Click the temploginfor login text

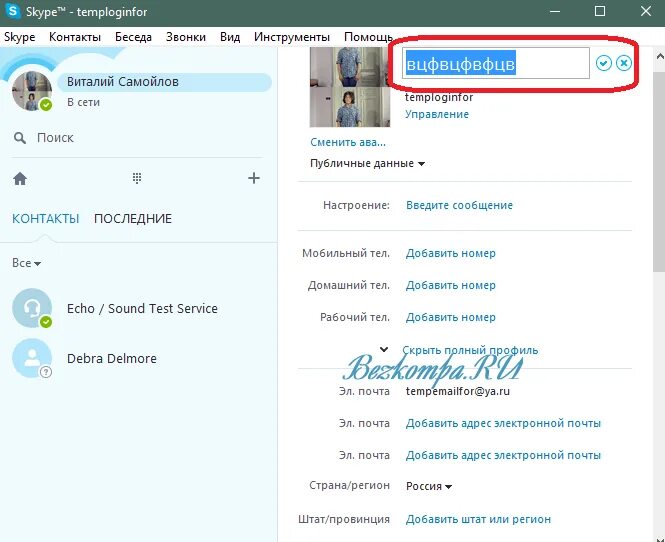(x=439, y=98)
